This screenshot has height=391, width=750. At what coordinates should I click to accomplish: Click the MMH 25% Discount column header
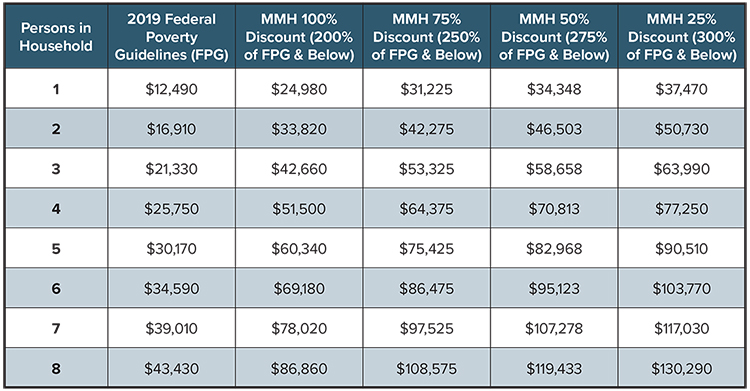[x=682, y=37]
